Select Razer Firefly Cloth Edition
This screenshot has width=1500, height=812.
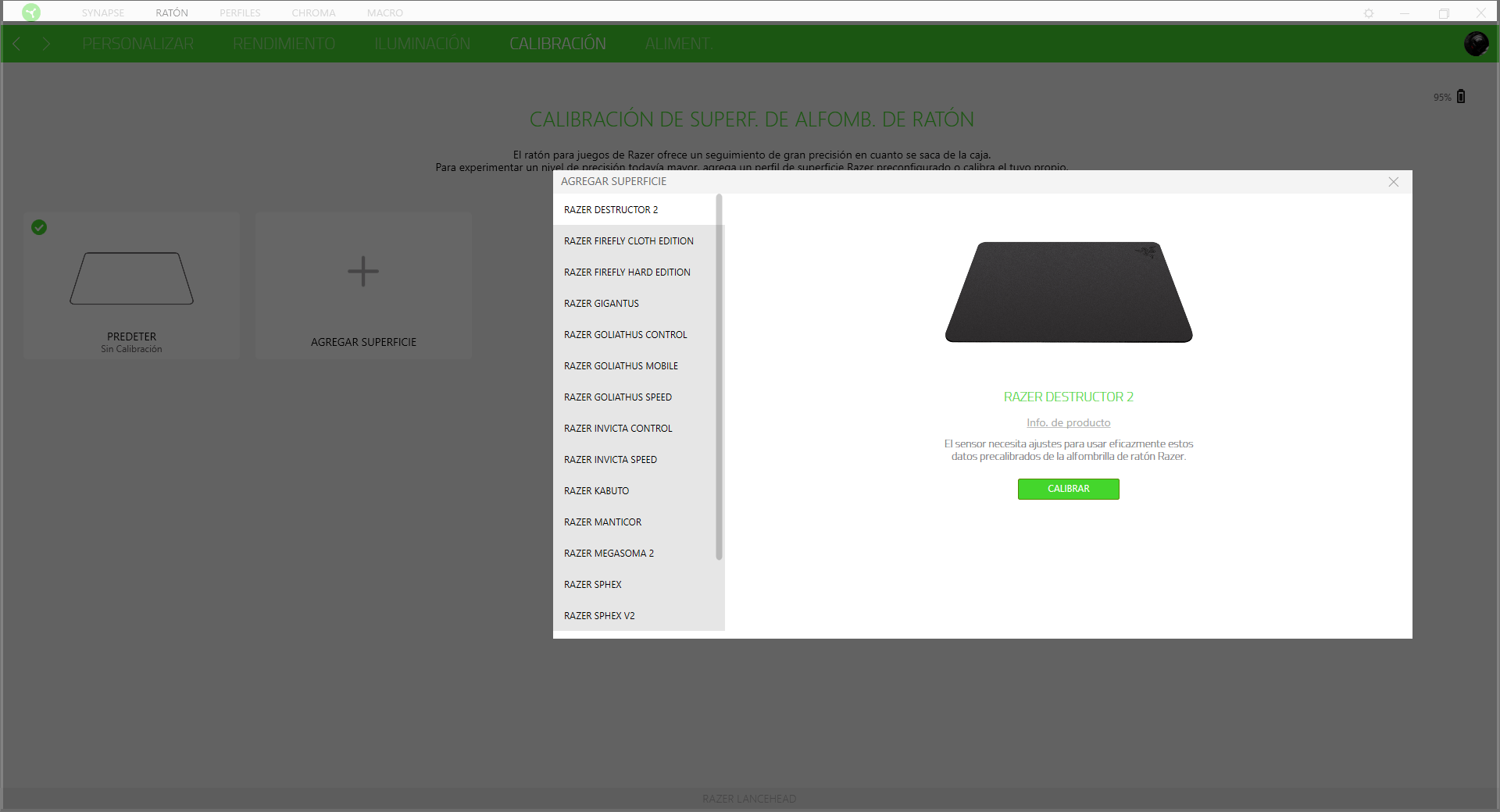634,240
